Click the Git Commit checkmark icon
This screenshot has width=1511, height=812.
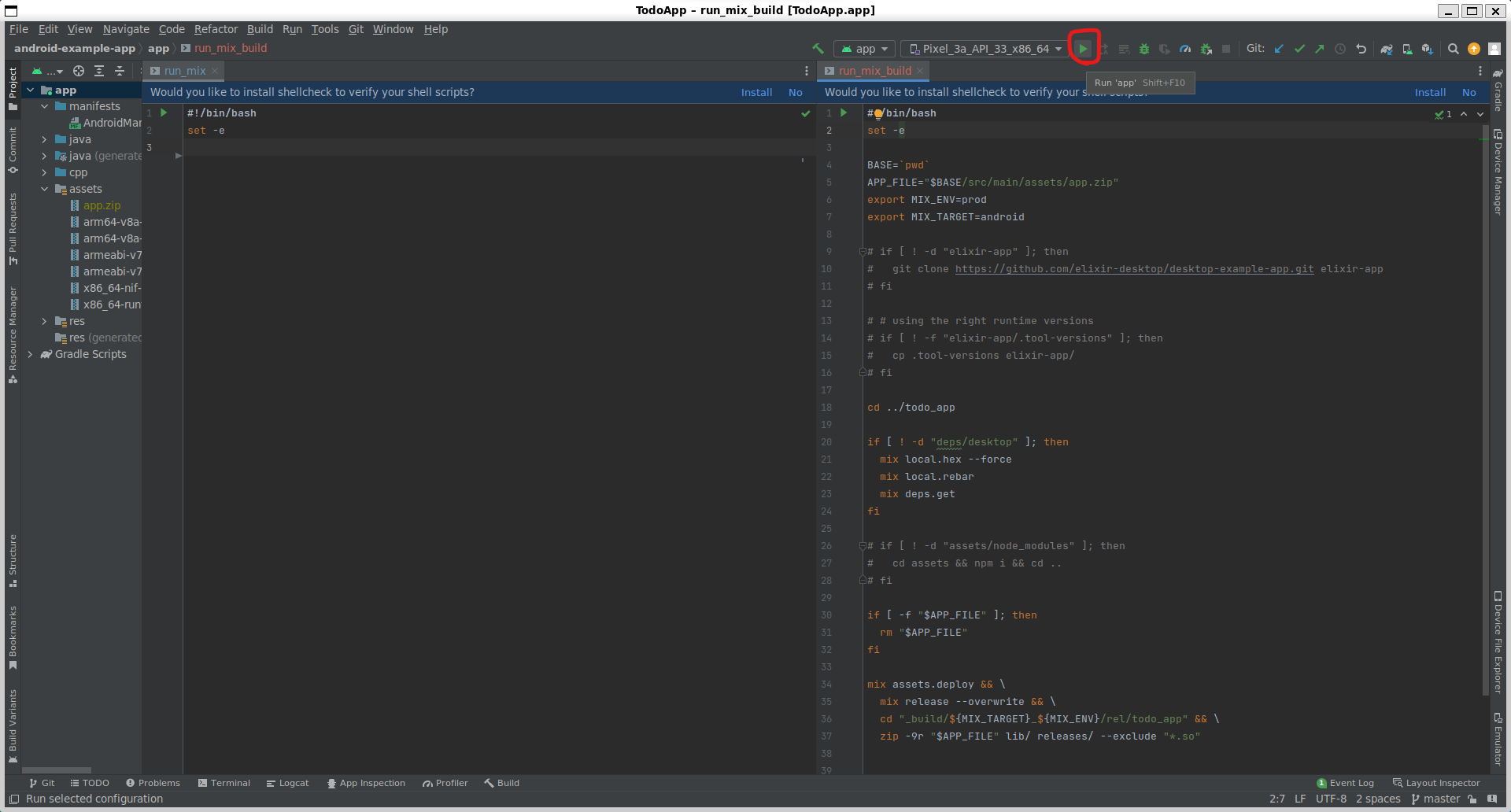click(1299, 49)
